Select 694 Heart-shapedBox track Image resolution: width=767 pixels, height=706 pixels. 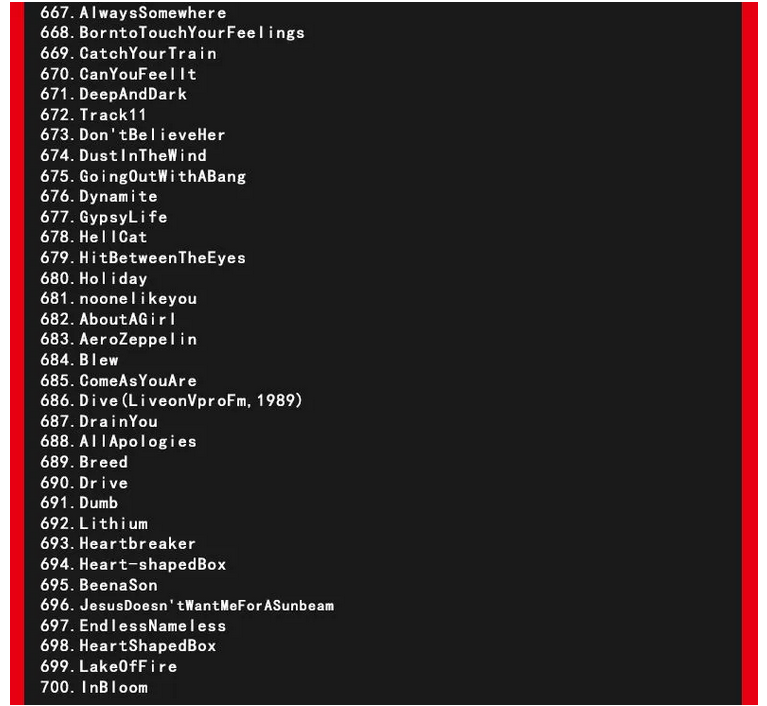point(133,564)
